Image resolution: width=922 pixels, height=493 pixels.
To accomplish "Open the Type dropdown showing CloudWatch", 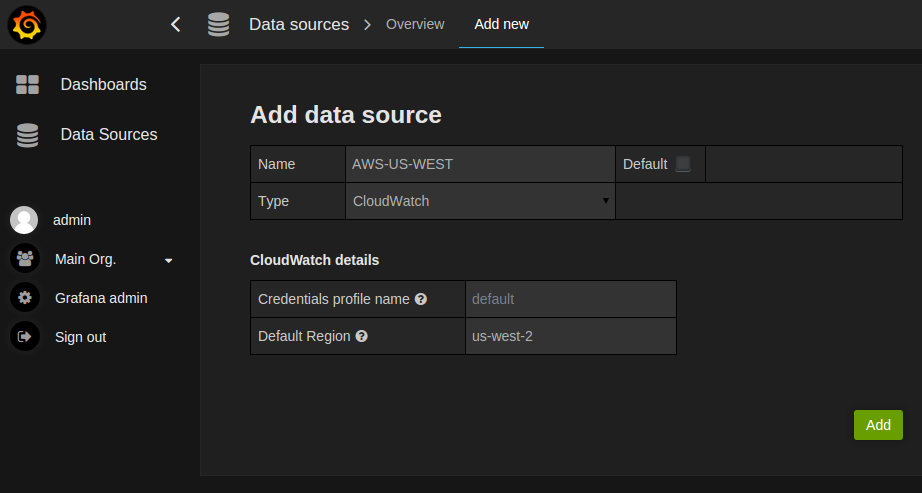I will [x=480, y=201].
